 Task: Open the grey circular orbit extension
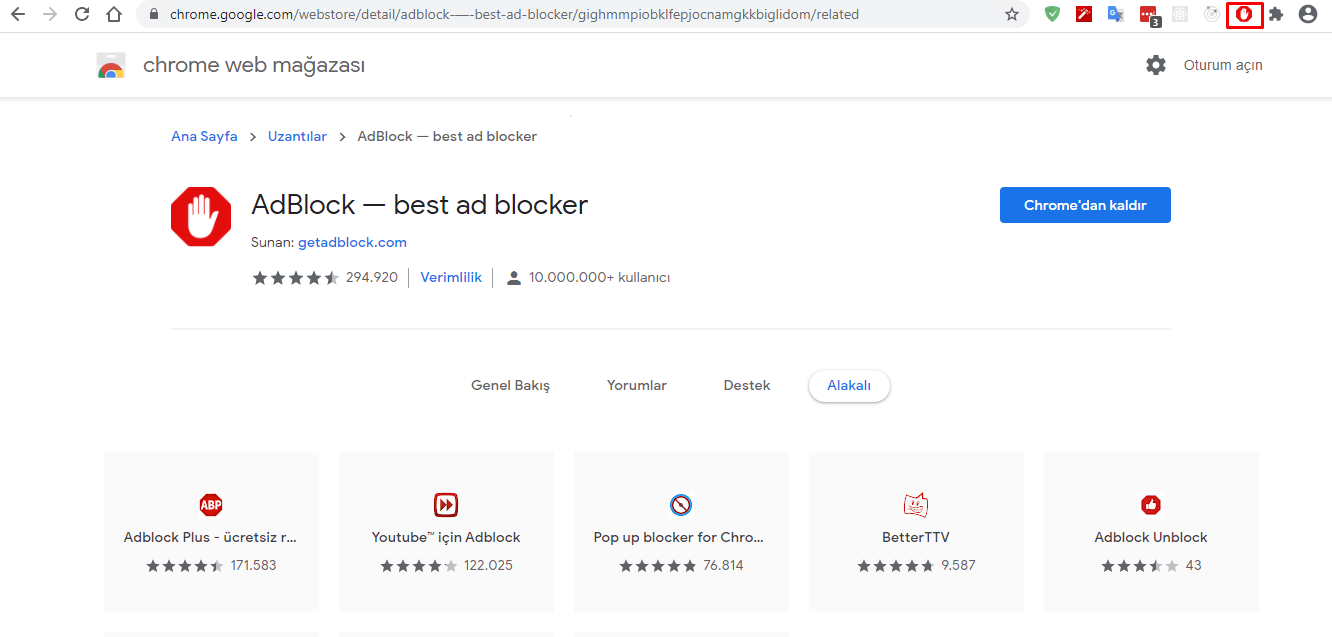point(1212,15)
